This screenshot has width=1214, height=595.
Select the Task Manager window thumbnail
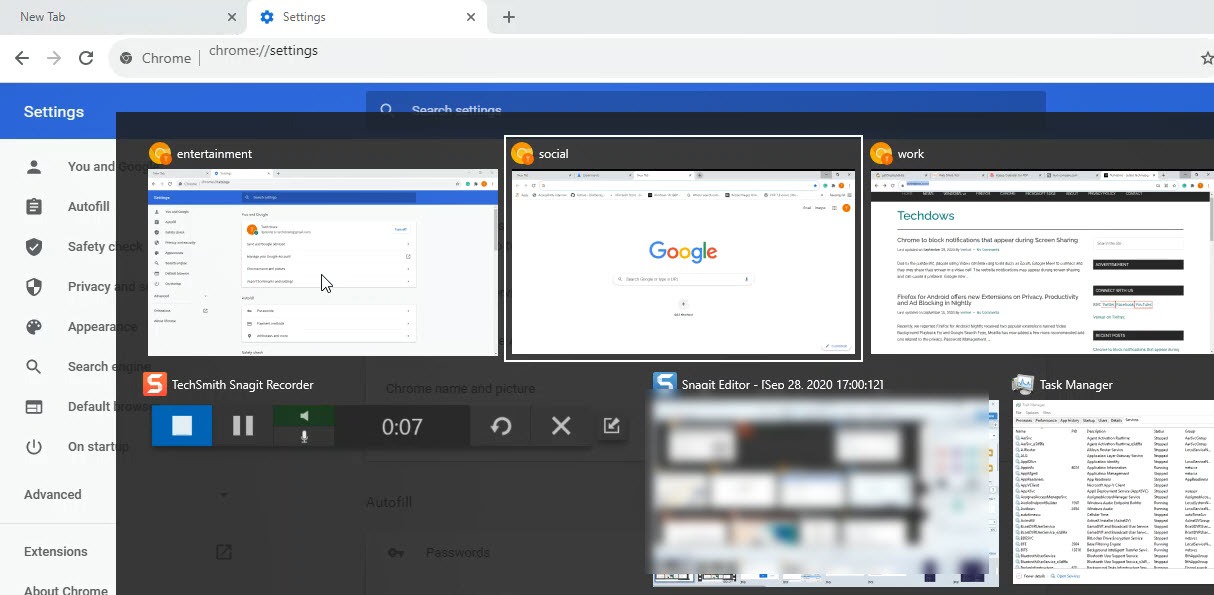click(x=1113, y=491)
